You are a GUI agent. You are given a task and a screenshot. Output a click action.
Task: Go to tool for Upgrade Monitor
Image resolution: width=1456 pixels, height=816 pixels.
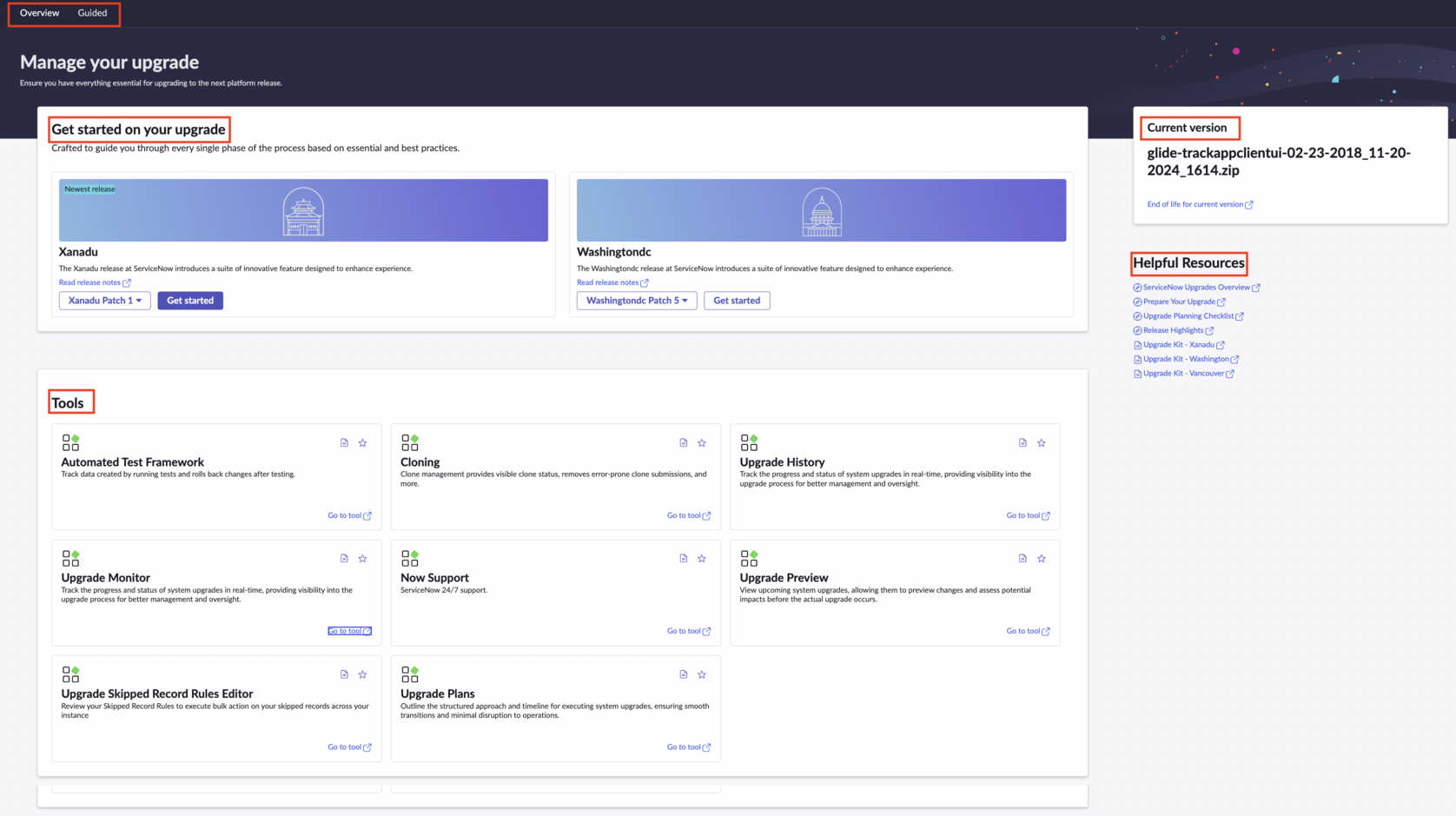tap(349, 631)
